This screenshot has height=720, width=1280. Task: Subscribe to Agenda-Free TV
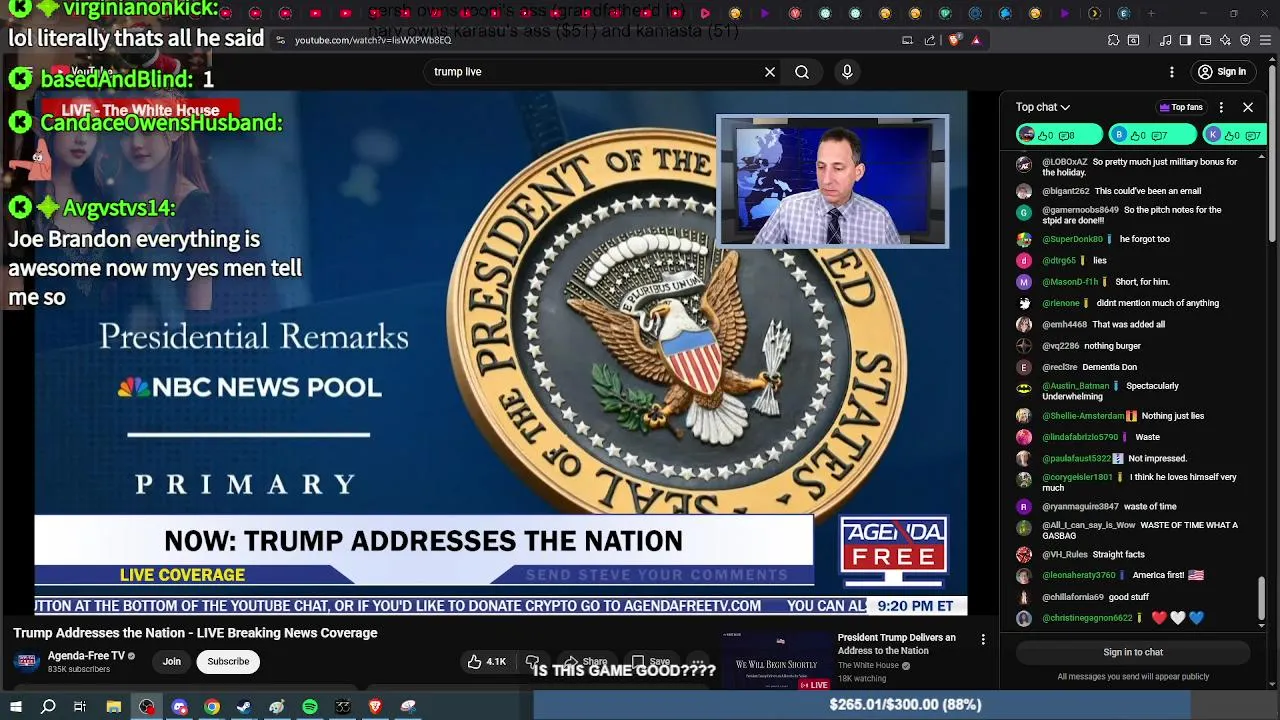pyautogui.click(x=228, y=661)
